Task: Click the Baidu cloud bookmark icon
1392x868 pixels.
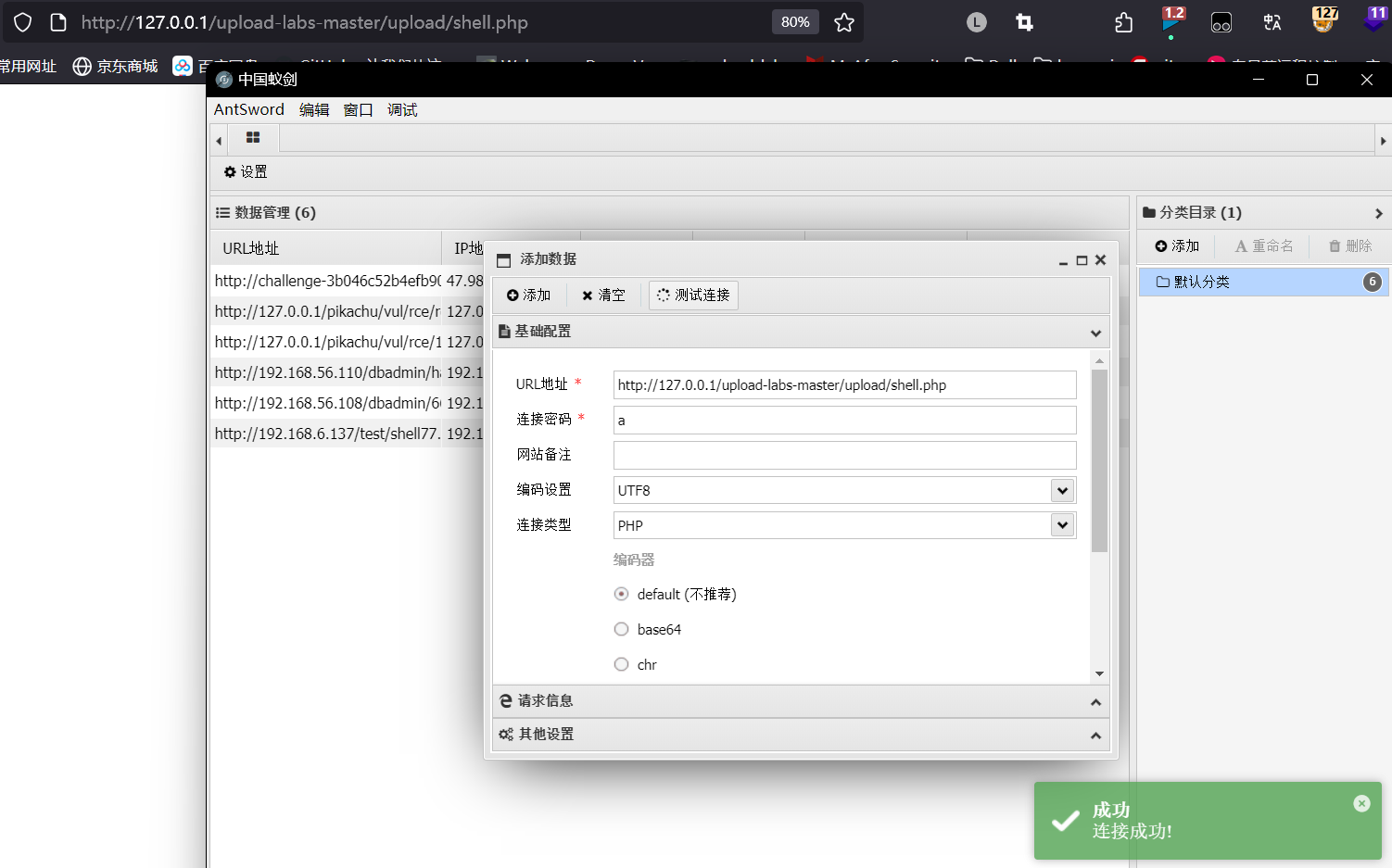Action: 183,66
